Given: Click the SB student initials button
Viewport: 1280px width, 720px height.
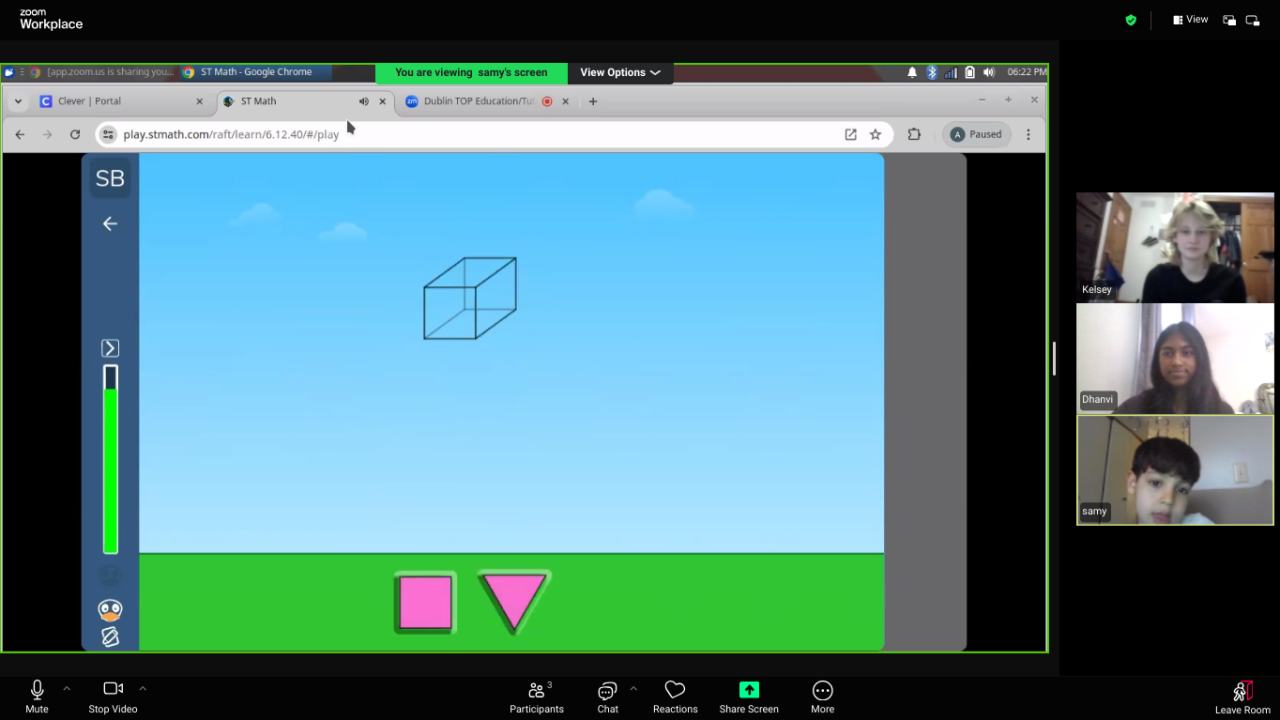Looking at the screenshot, I should [110, 179].
